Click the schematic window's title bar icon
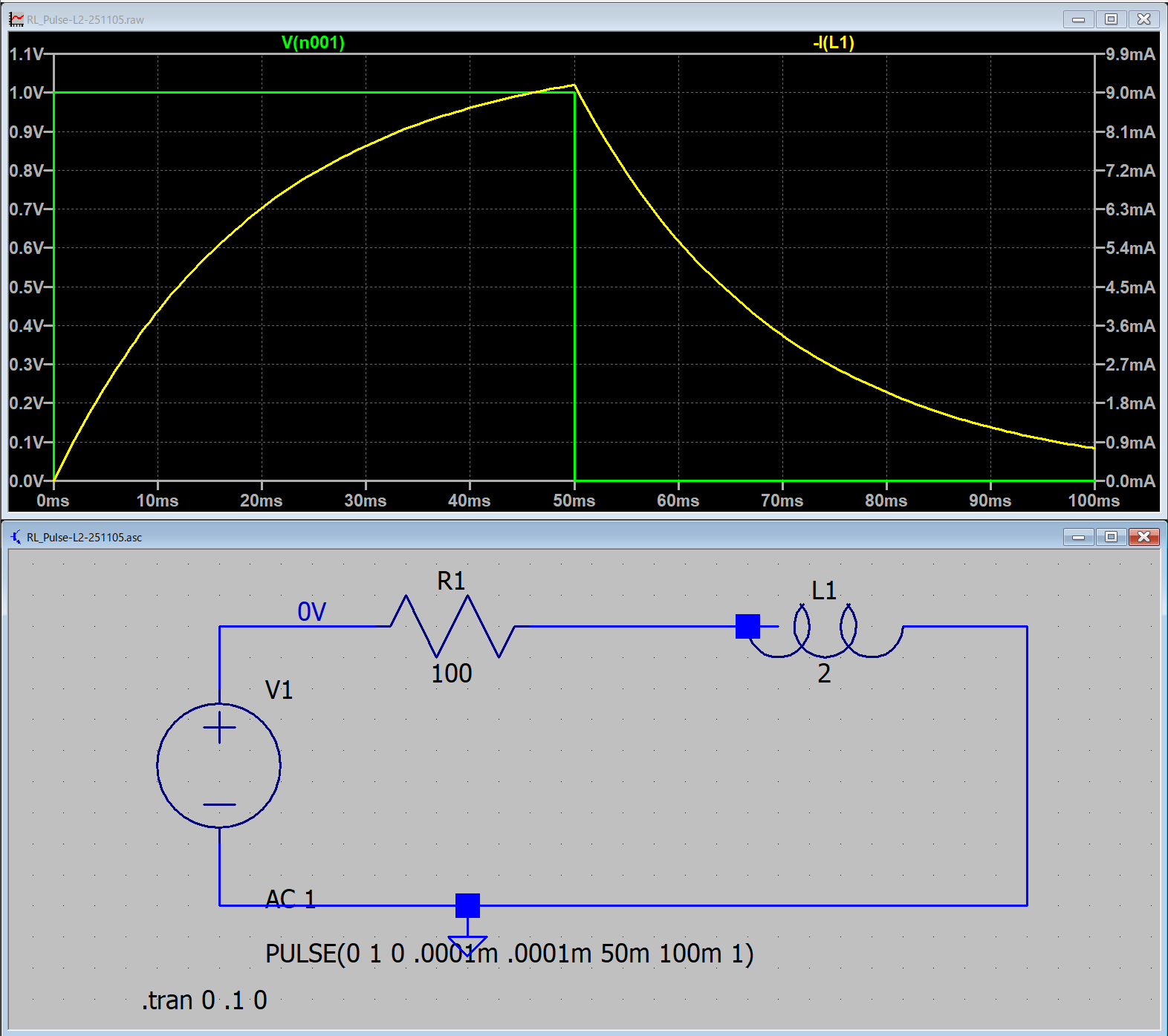Viewport: 1168px width, 1036px height. (x=16, y=537)
